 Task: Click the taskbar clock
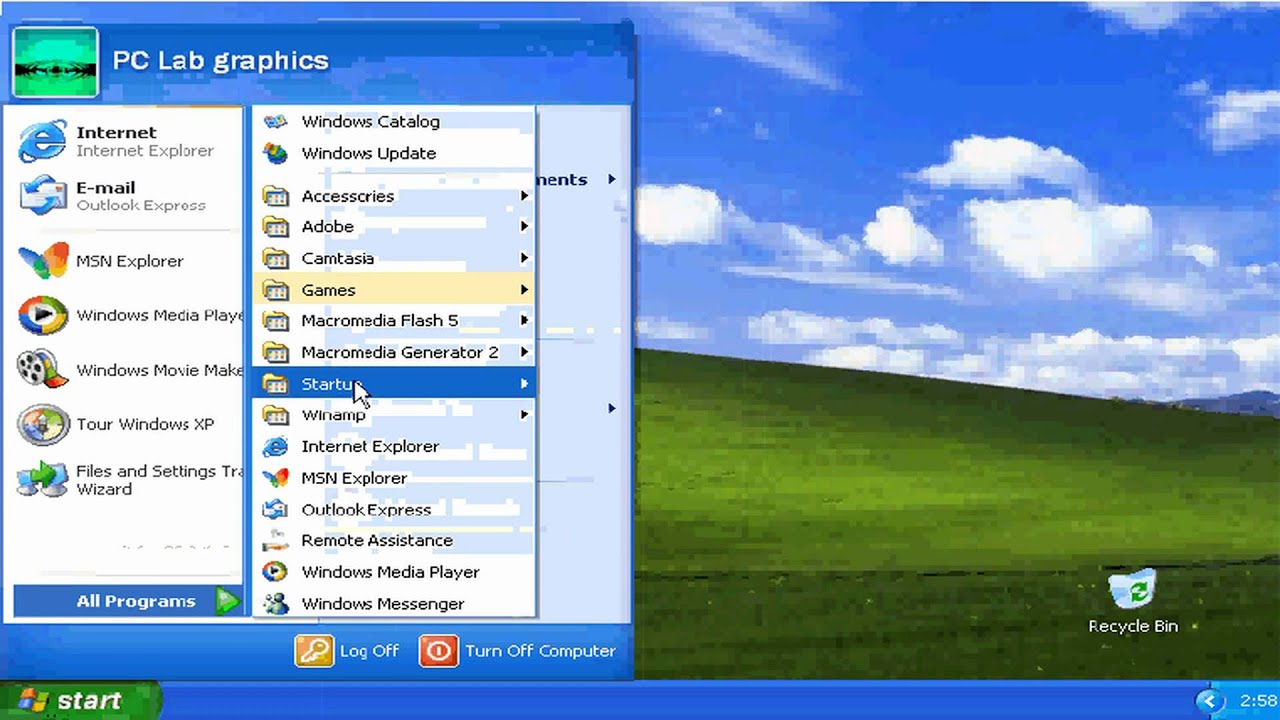tap(1257, 701)
